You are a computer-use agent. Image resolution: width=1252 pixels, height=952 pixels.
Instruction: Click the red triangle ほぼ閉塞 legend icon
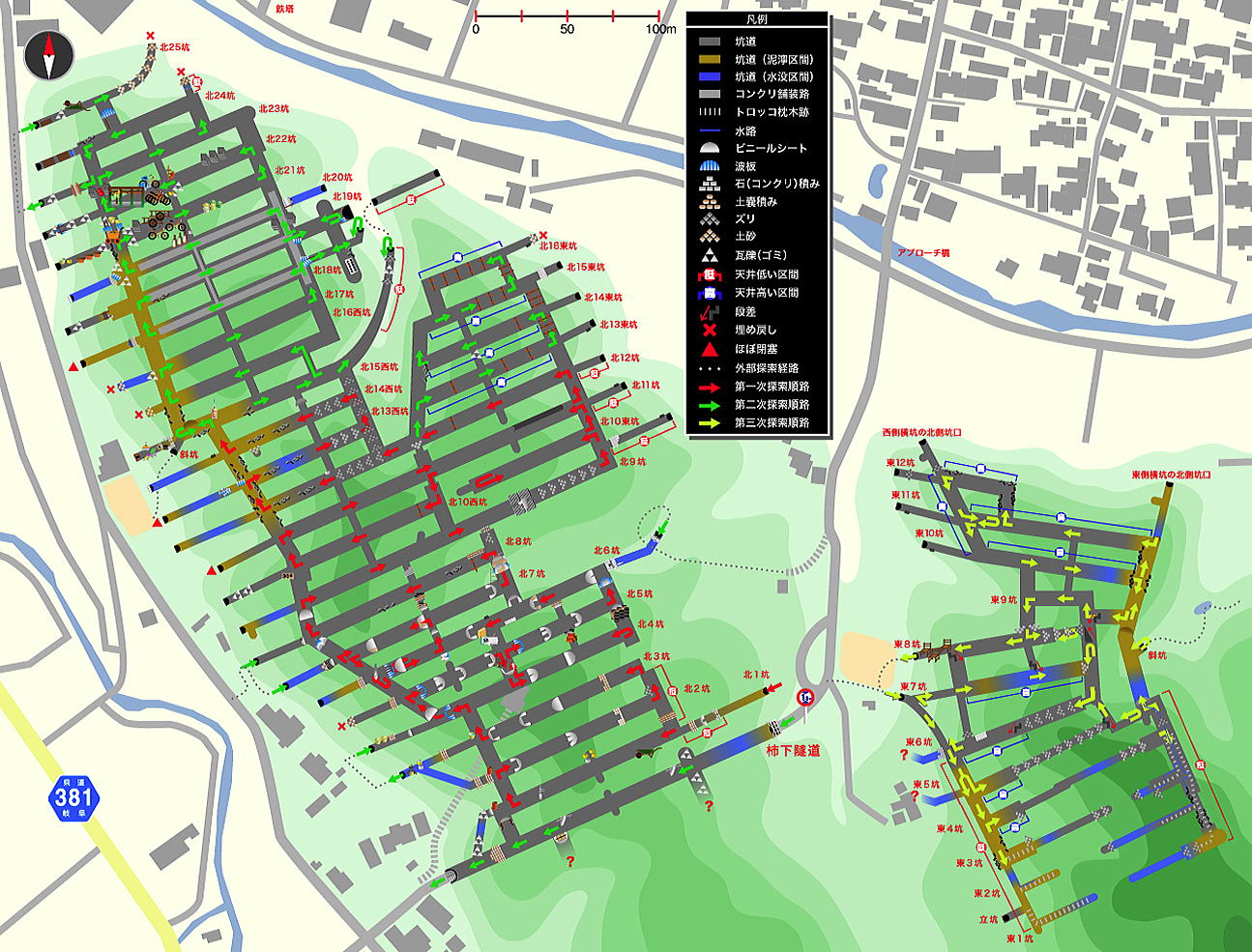click(x=710, y=348)
